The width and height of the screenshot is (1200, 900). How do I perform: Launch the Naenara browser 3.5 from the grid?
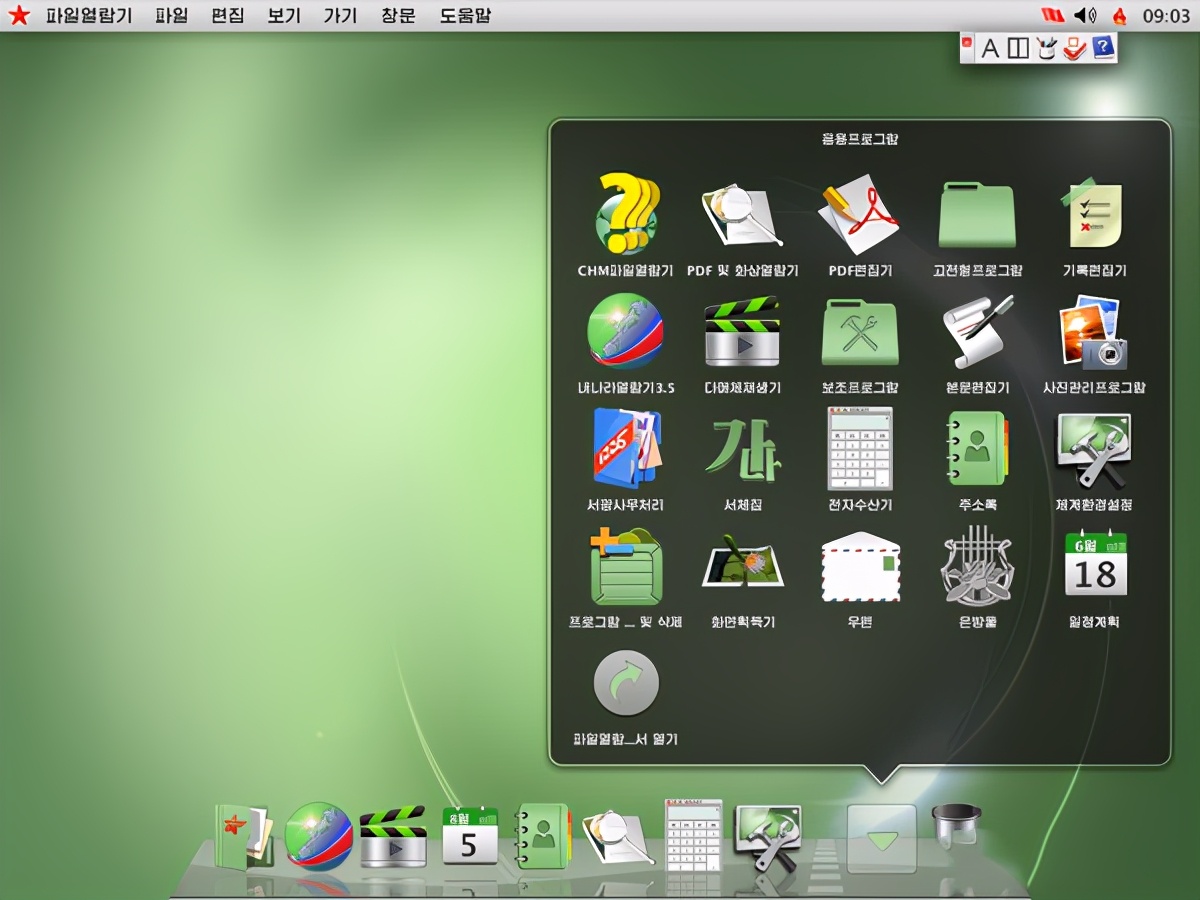(625, 332)
